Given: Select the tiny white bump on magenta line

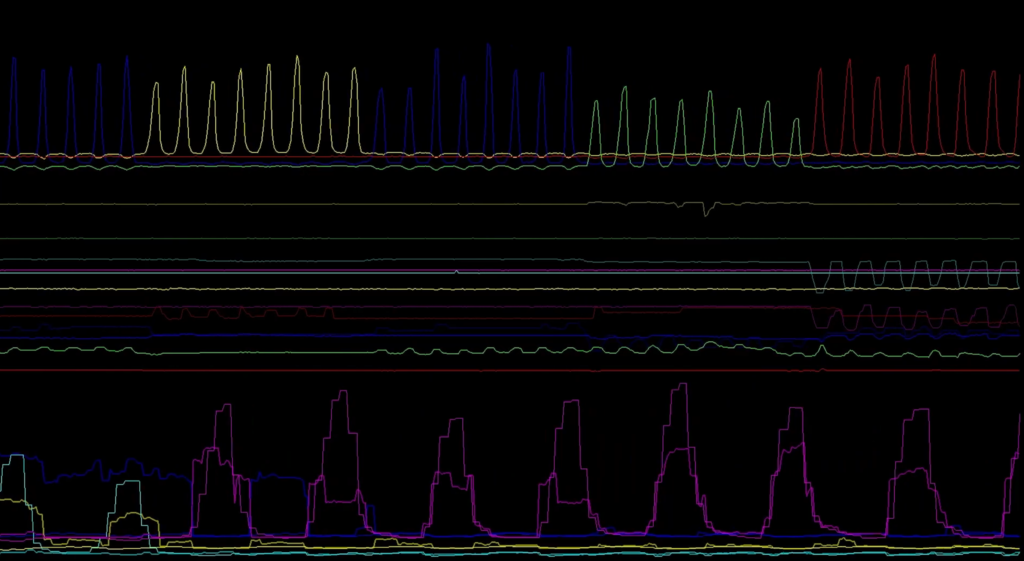Looking at the screenshot, I should point(457,270).
